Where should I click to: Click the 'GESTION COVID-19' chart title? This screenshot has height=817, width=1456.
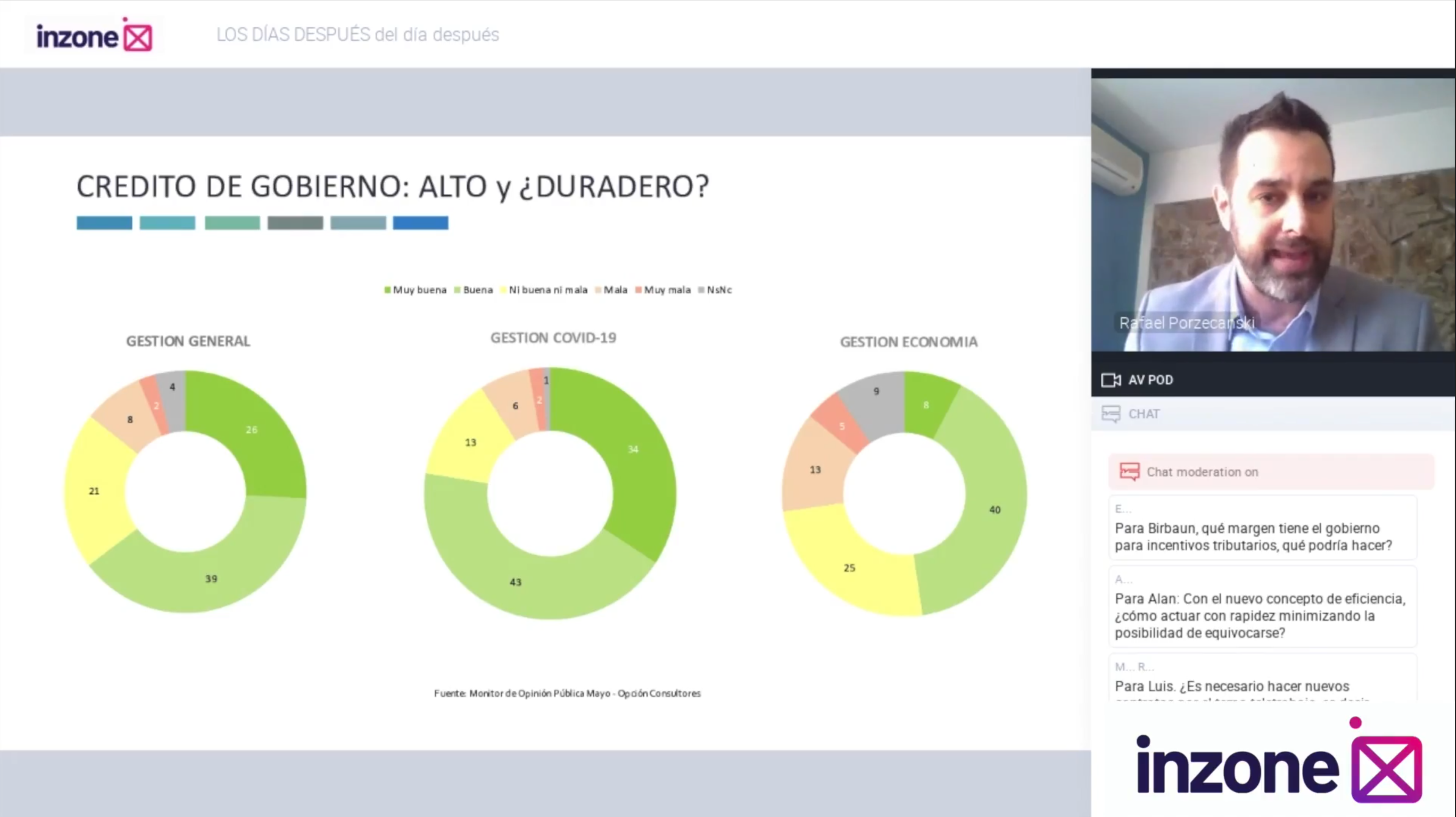(x=553, y=338)
